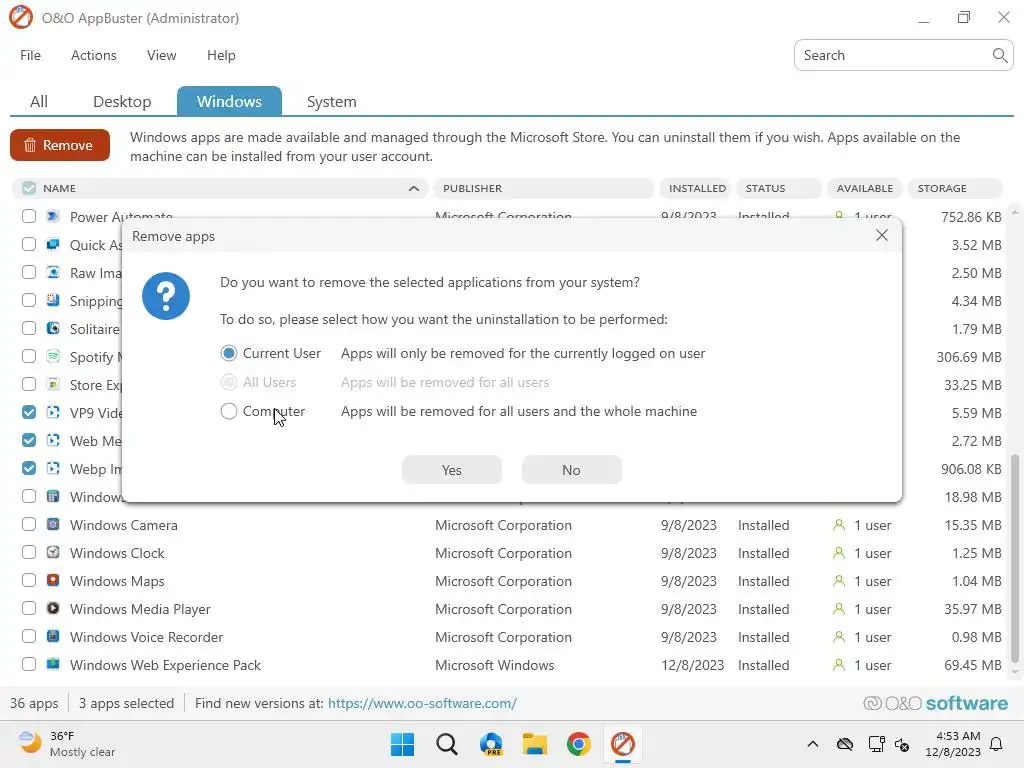Check the Windows Camera checkbox
Image resolution: width=1024 pixels, height=768 pixels.
(x=29, y=524)
